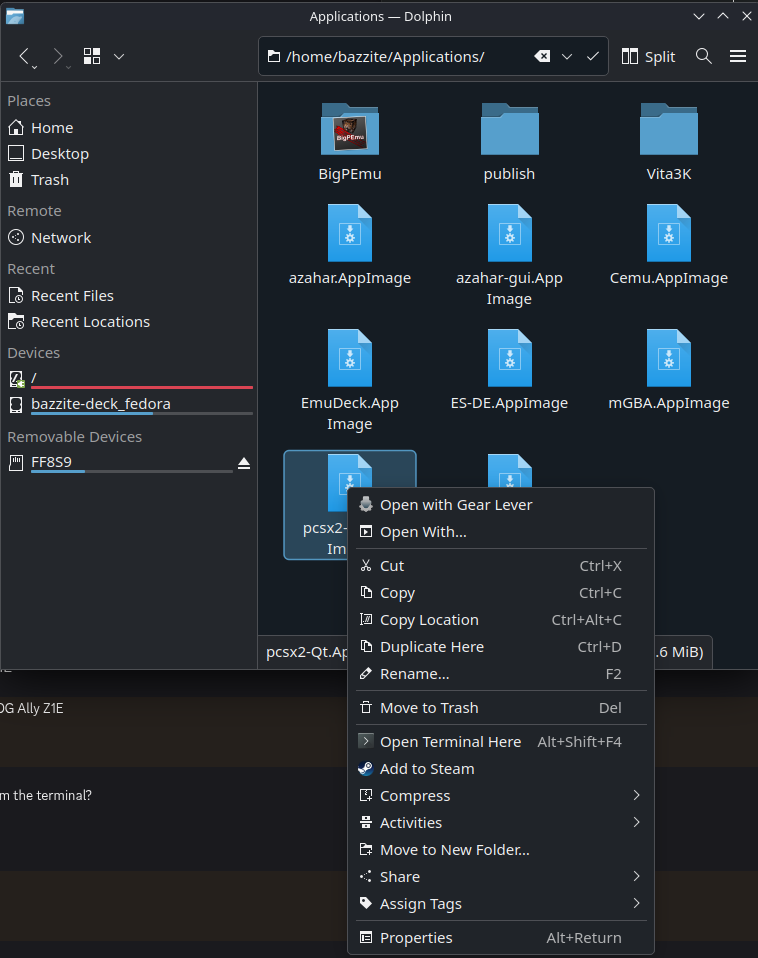The image size is (758, 958).
Task: Open view mode dropdown arrow
Action: tap(119, 57)
